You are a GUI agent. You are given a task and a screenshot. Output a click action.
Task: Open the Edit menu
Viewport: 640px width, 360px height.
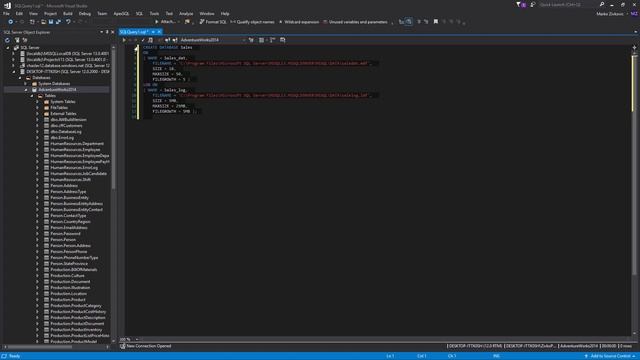coord(19,13)
